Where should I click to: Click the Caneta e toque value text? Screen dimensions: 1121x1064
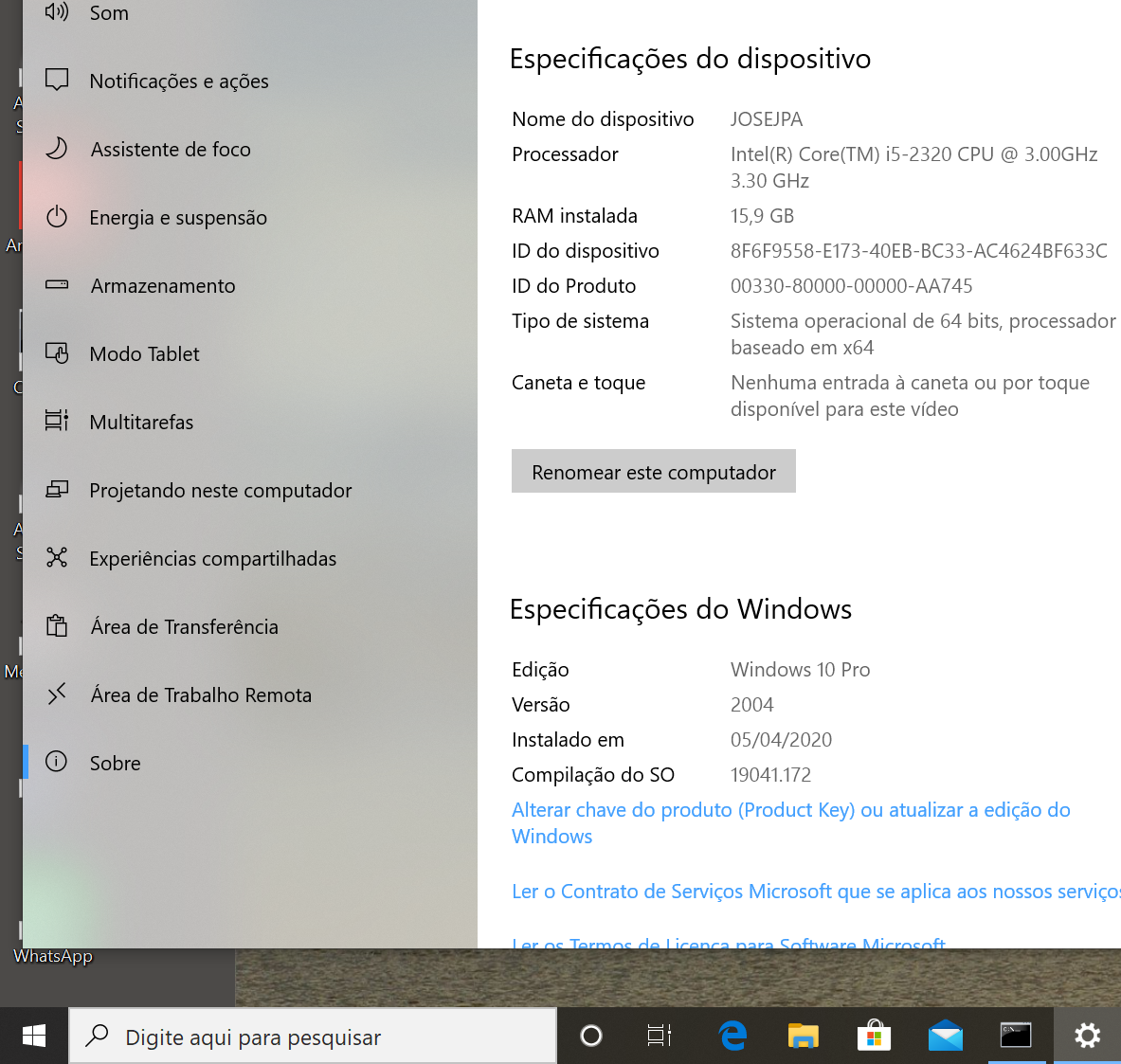coord(910,395)
